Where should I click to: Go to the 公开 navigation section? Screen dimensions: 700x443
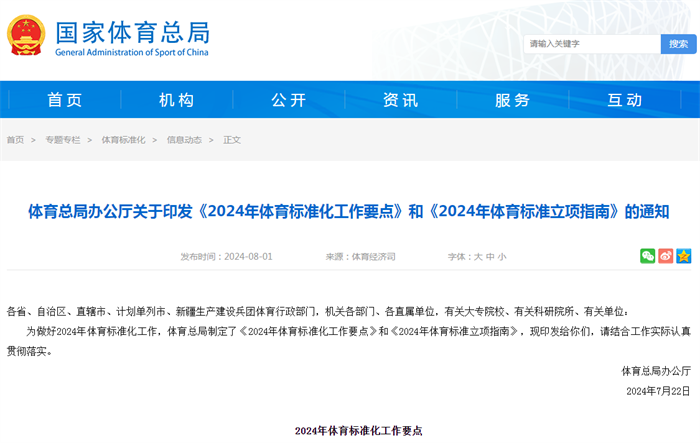pyautogui.click(x=289, y=100)
